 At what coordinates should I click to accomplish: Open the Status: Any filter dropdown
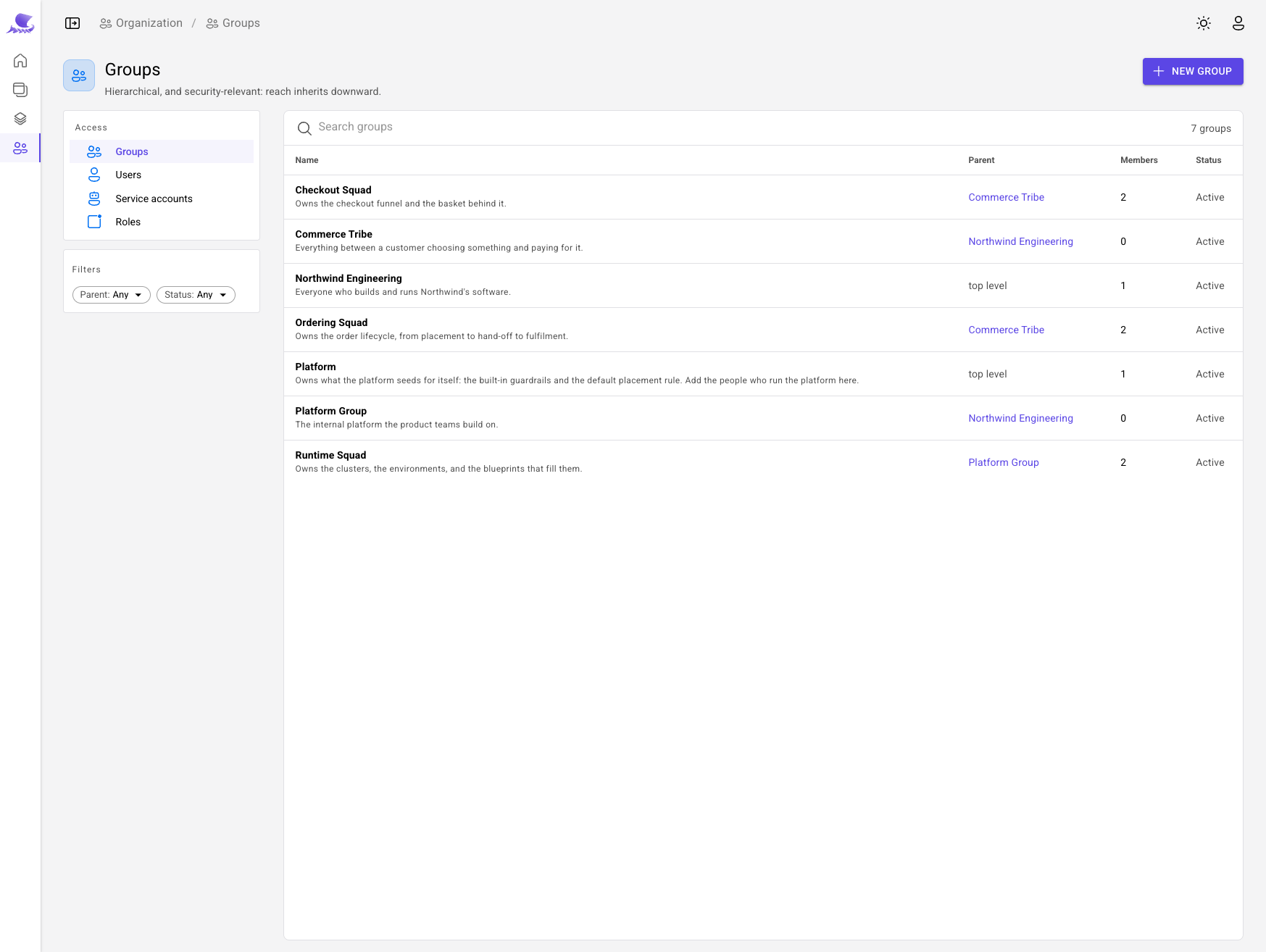(196, 295)
